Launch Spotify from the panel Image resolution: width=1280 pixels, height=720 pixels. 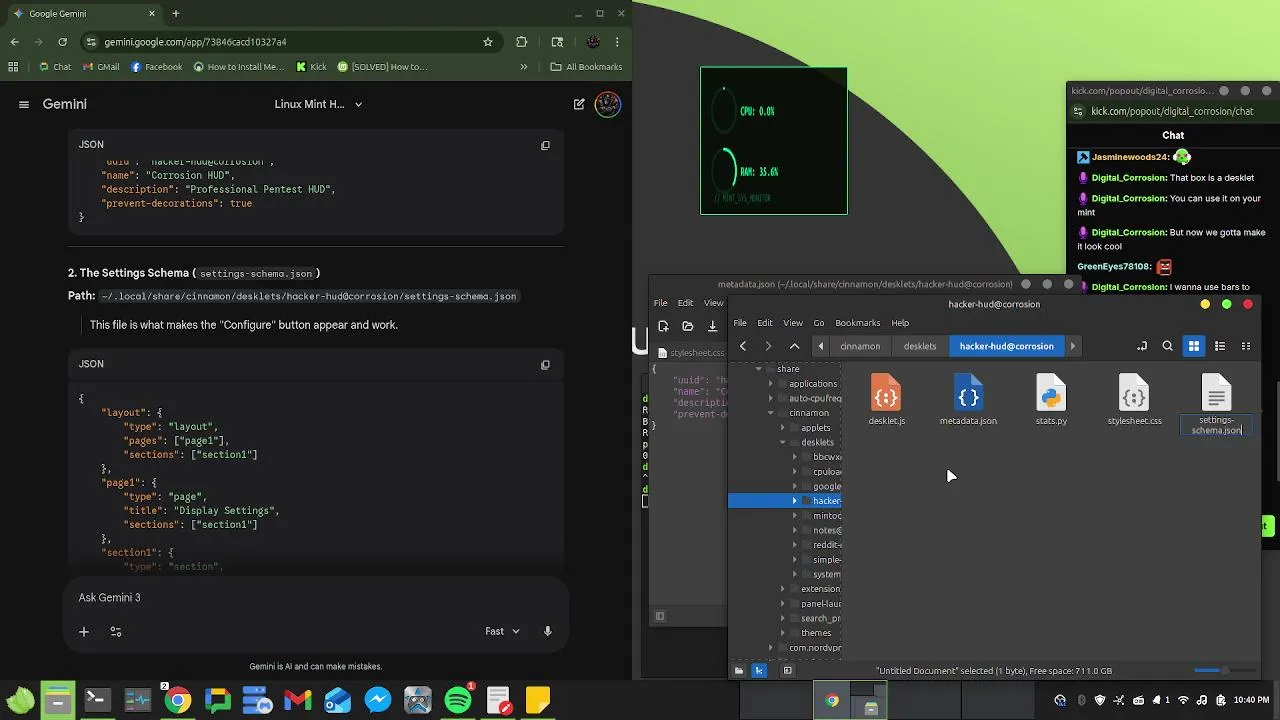pos(458,700)
